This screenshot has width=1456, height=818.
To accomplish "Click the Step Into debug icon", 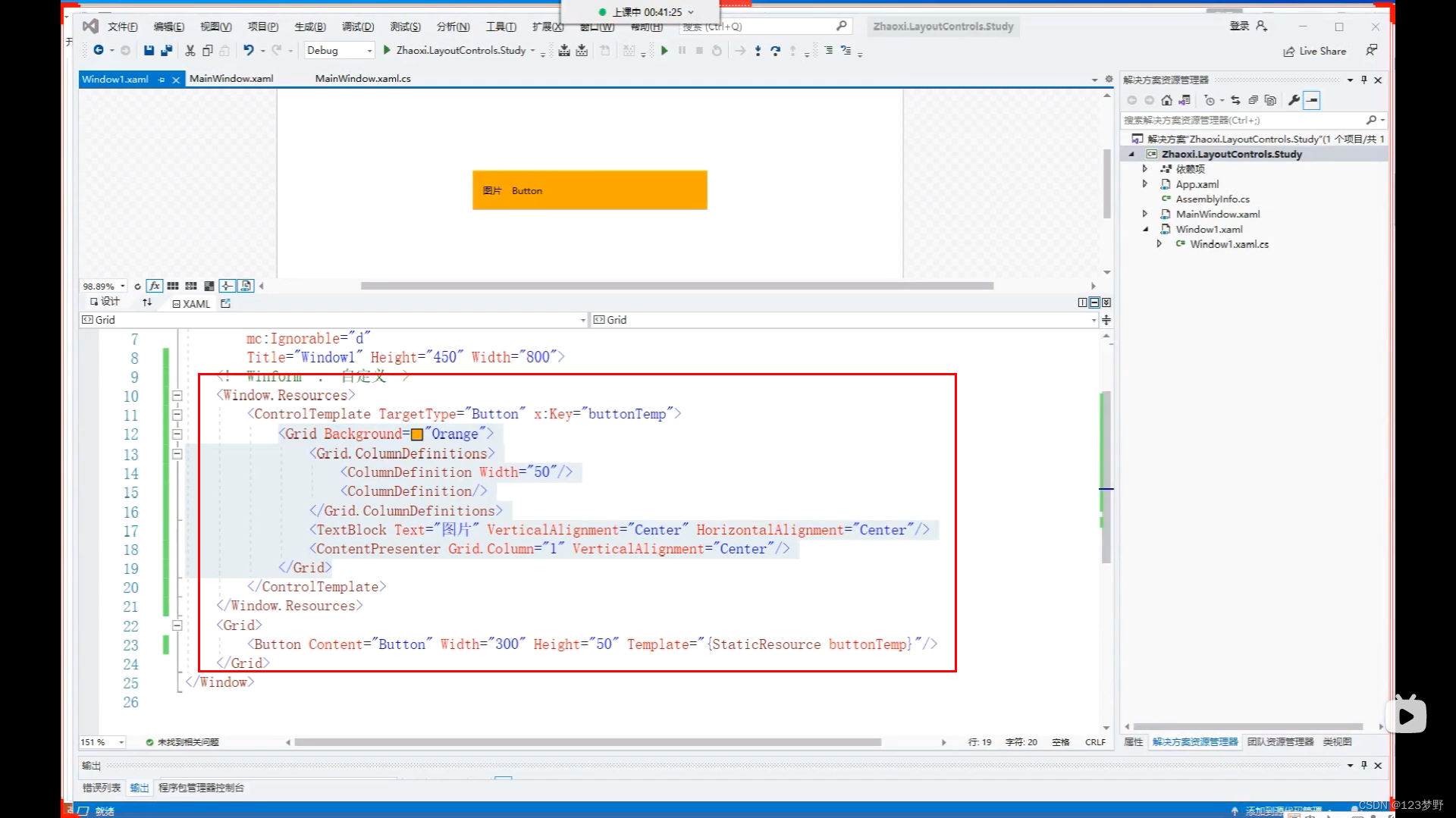I will [x=758, y=51].
